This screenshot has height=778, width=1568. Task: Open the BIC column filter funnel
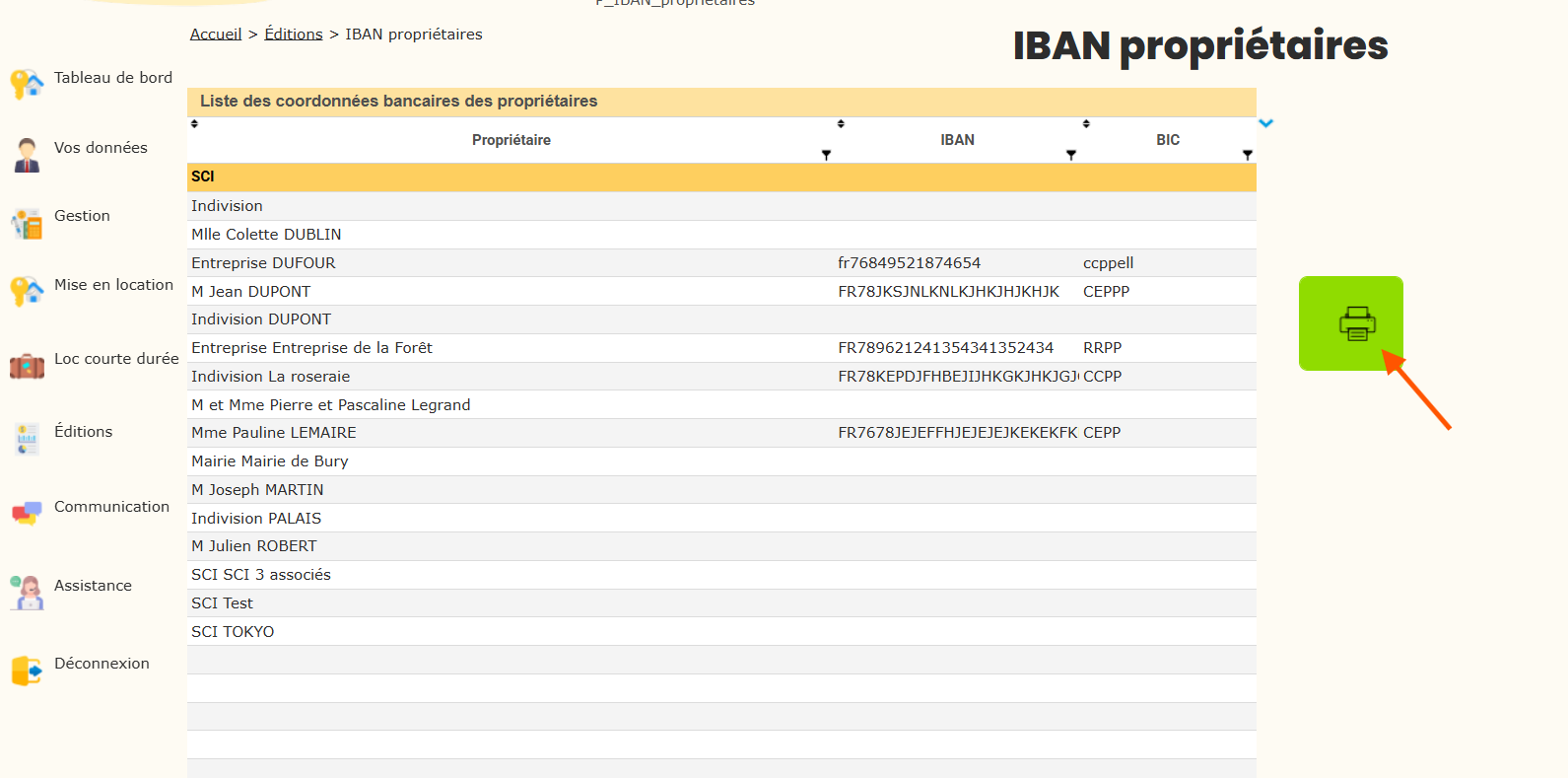coord(1248,155)
